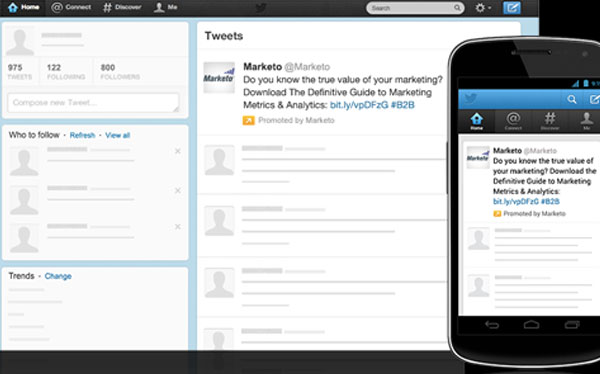Click the Marketo logo avatar in desktop tweet

[219, 77]
